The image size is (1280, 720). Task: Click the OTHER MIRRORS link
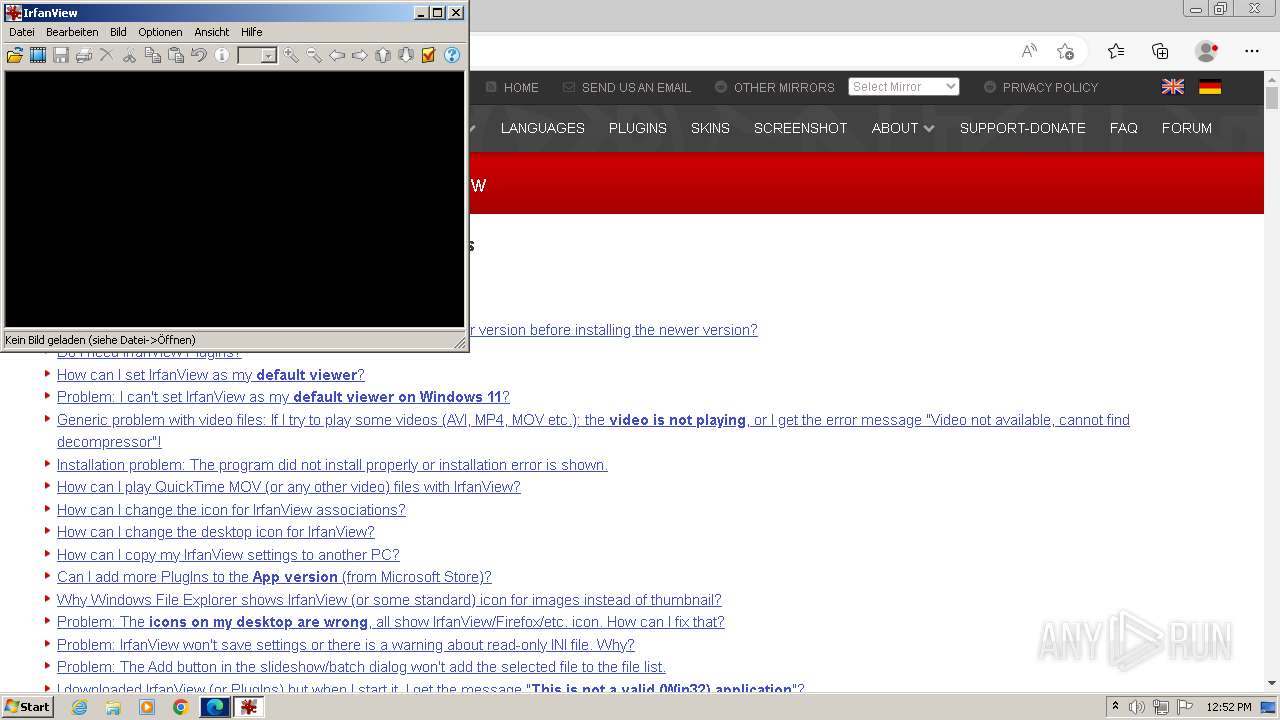click(784, 88)
